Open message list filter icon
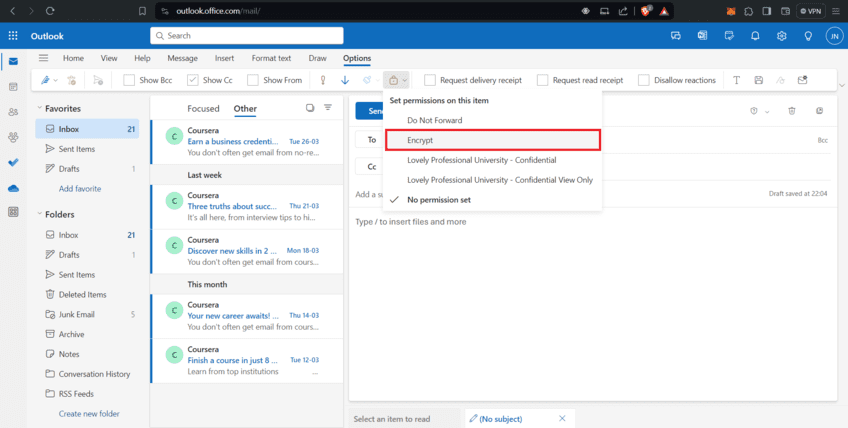Image resolution: width=848 pixels, height=428 pixels. click(x=328, y=108)
